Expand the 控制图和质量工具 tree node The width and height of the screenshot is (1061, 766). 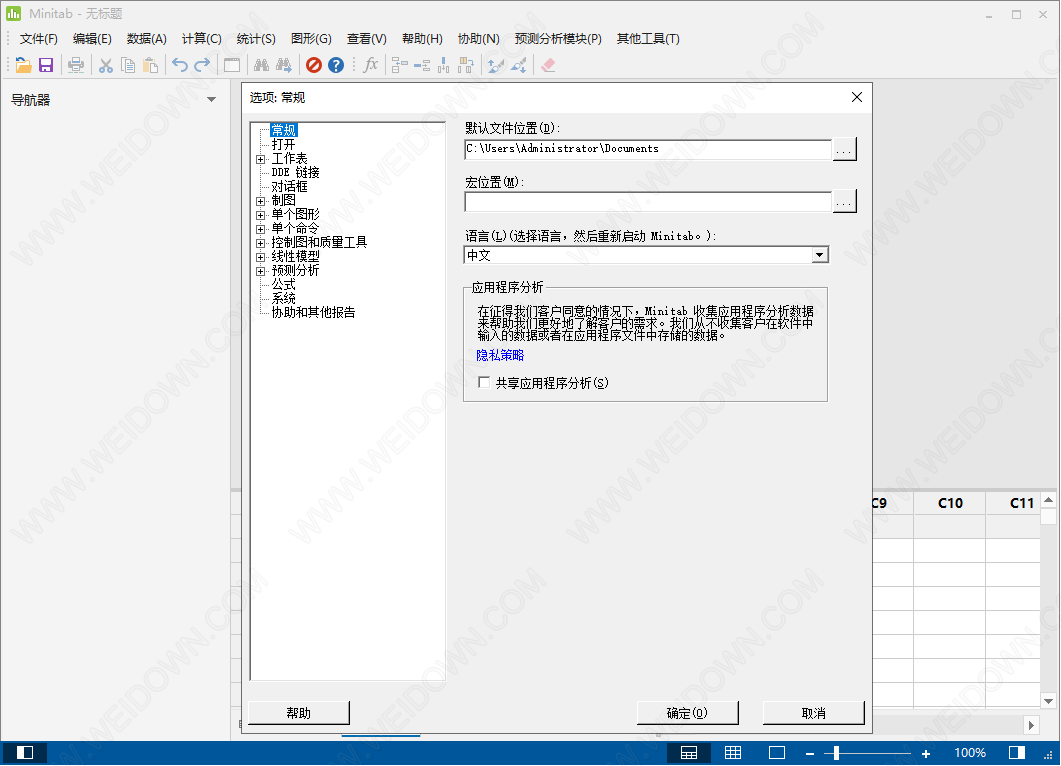click(x=261, y=243)
